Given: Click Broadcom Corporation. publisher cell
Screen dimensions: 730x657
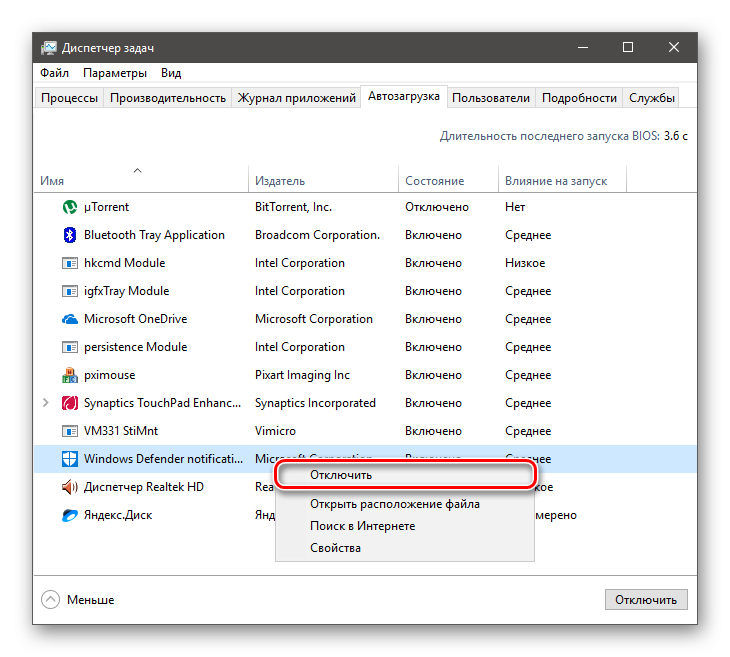Looking at the screenshot, I should tap(318, 235).
